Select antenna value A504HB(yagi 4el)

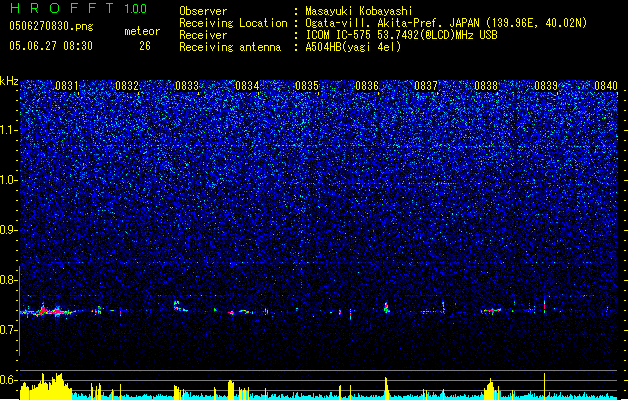[353, 47]
